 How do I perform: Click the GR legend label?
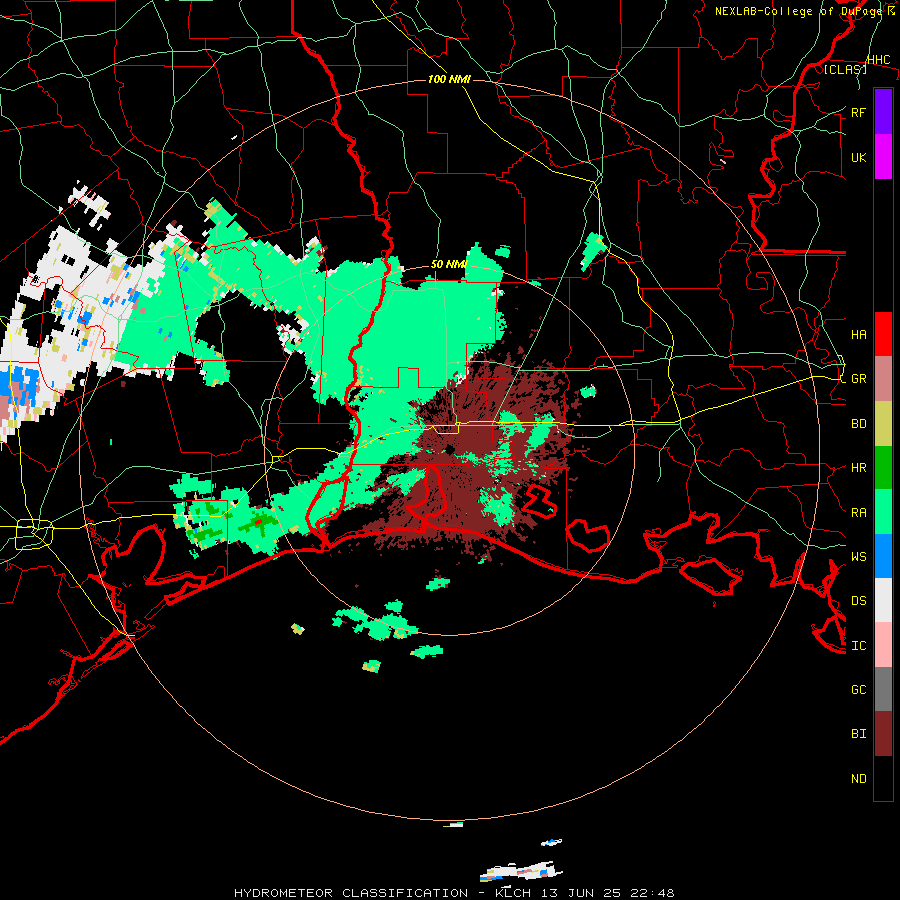(858, 379)
